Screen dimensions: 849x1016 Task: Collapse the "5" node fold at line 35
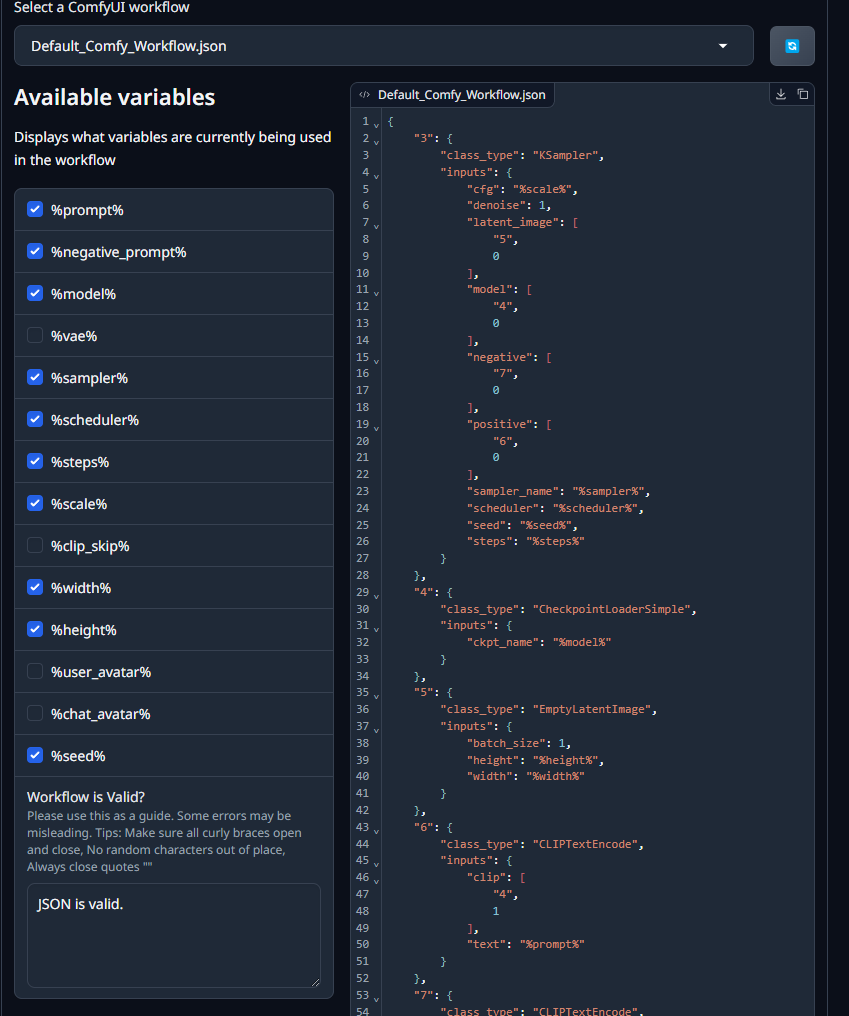[377, 697]
